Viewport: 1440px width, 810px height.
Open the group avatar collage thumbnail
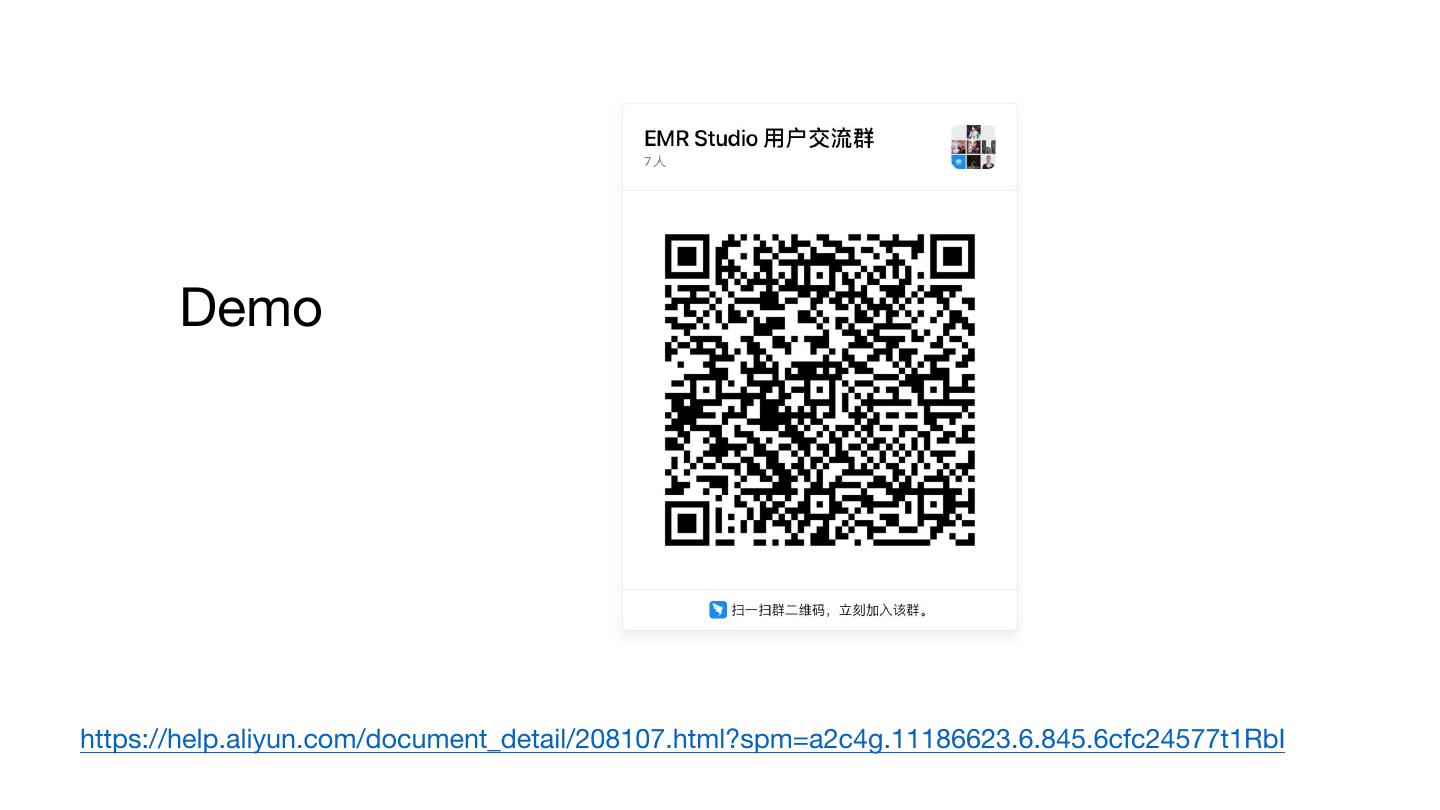tap(973, 147)
